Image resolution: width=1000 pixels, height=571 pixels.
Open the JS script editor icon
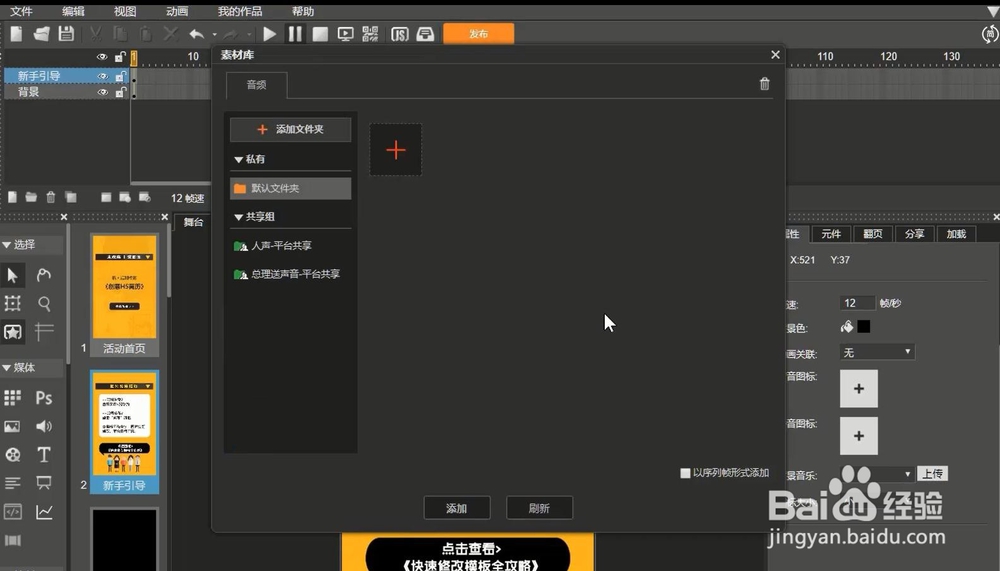[x=399, y=34]
